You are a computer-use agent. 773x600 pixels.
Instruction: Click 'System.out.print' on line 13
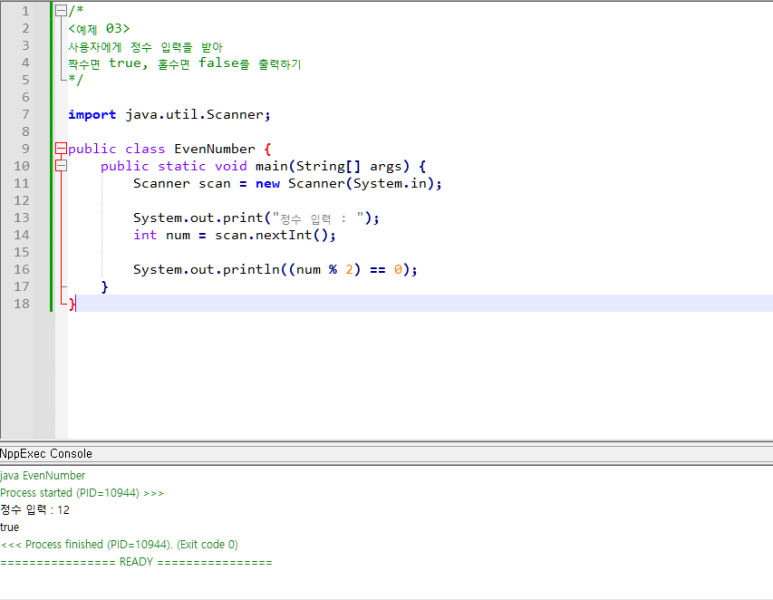(x=198, y=218)
